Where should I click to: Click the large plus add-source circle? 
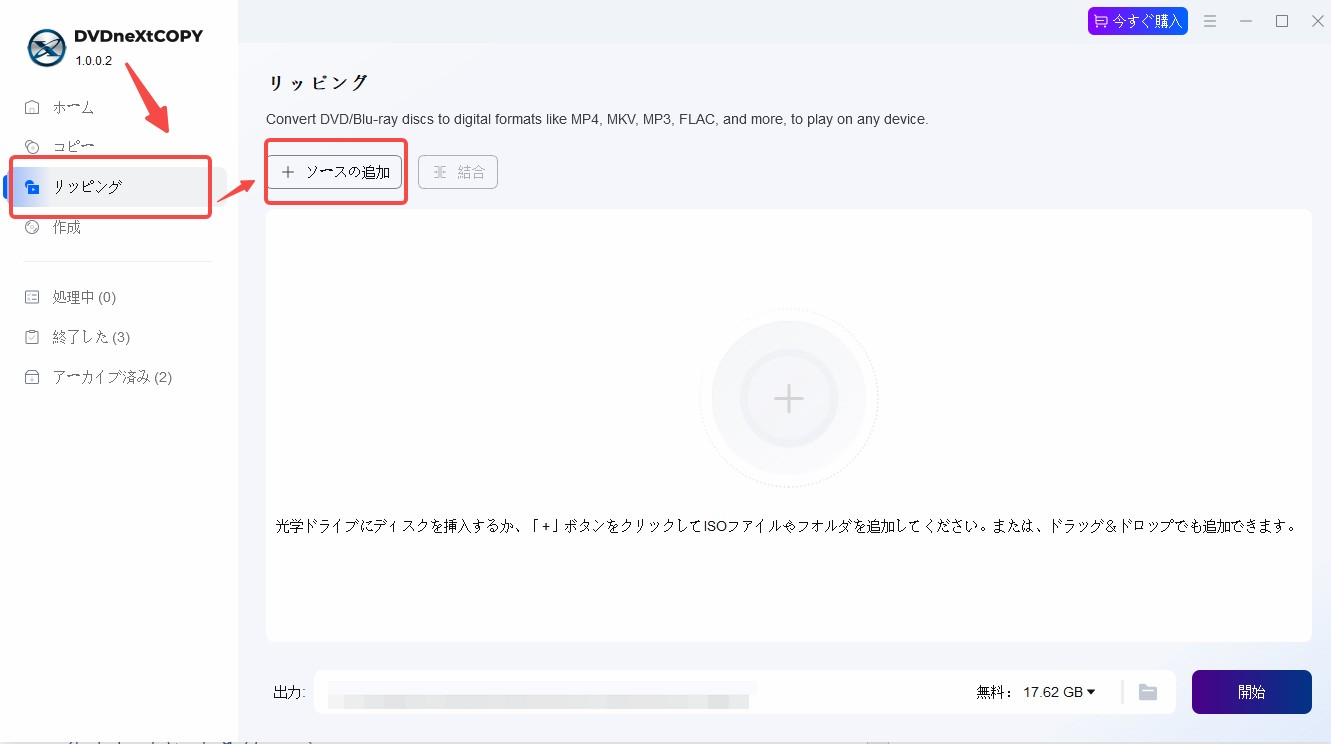(789, 398)
